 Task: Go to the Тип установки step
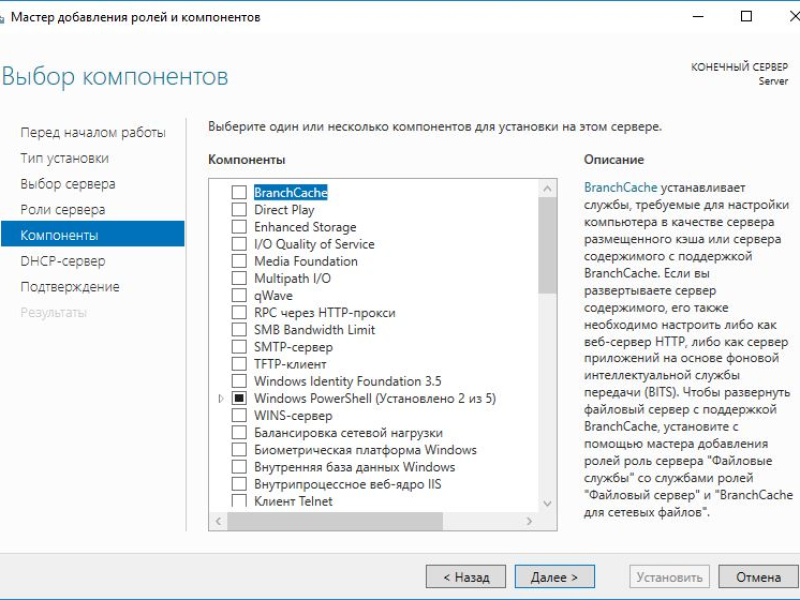click(x=64, y=158)
